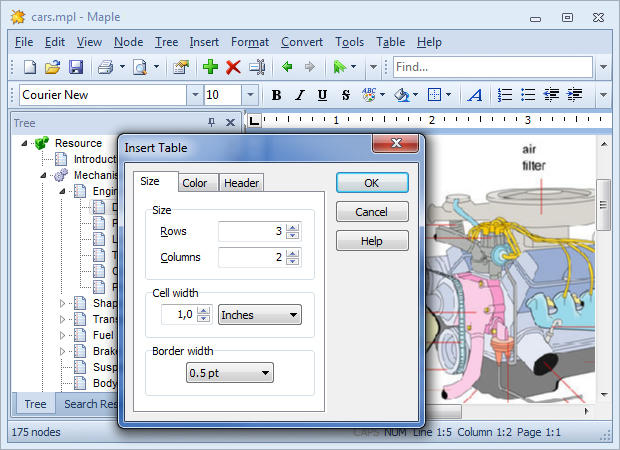Go back with the green left arrow
Viewport: 620px width, 450px height.
pyautogui.click(x=287, y=67)
